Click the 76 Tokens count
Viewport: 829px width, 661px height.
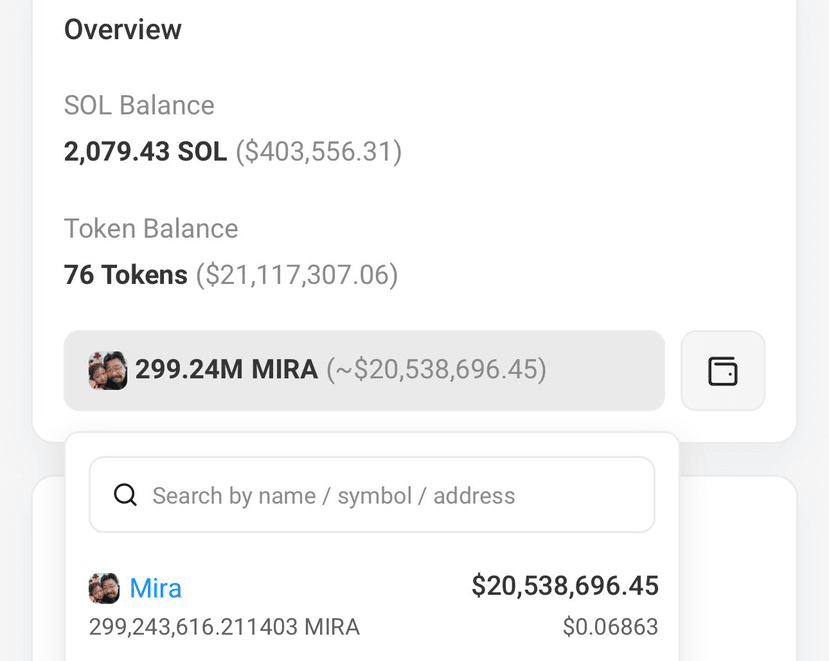tap(125, 274)
